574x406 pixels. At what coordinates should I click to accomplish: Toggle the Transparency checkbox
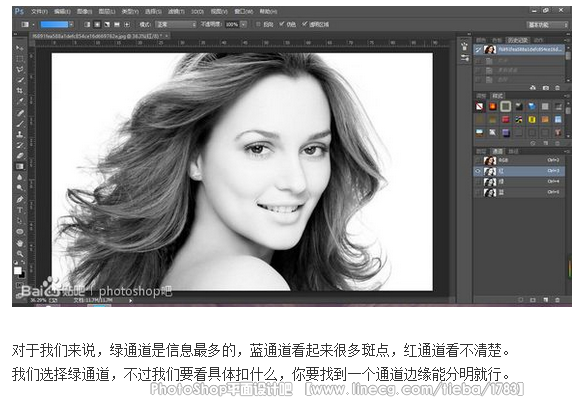point(304,24)
